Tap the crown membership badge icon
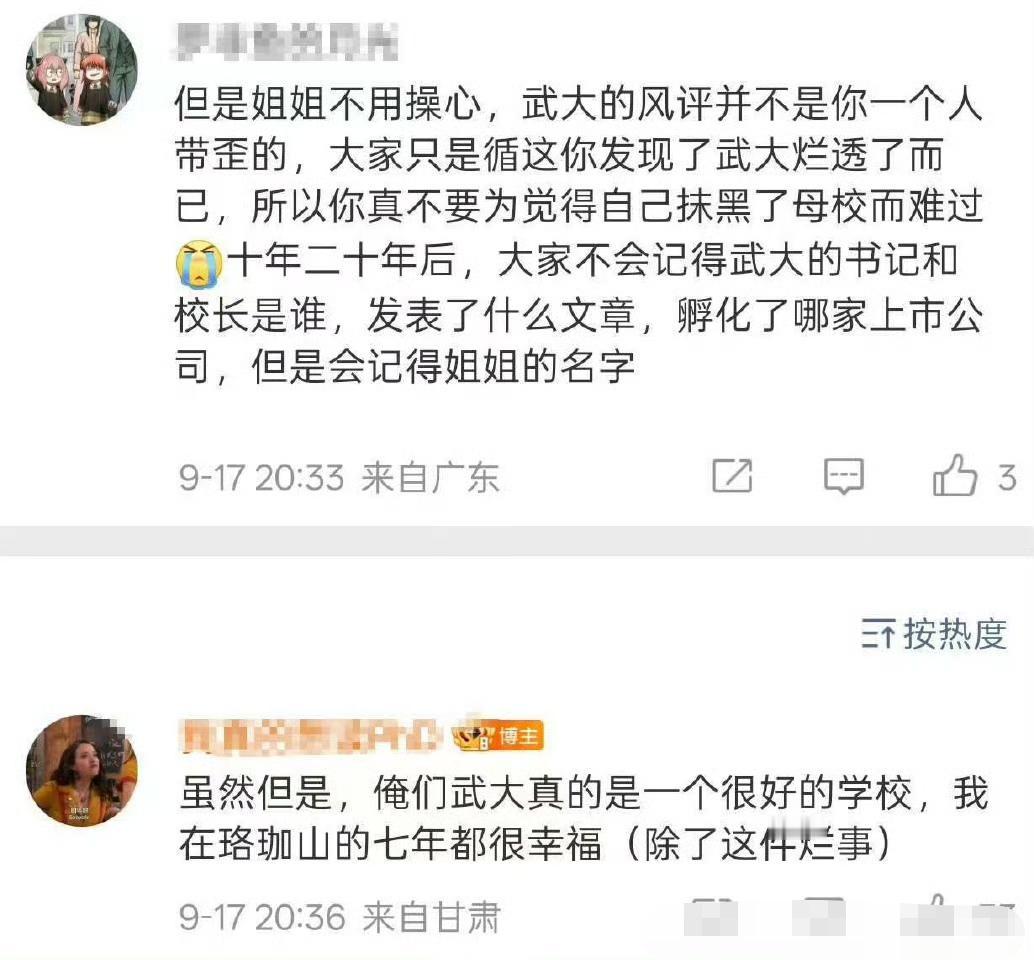Viewport: 1034px width, 960px height. [x=473, y=736]
